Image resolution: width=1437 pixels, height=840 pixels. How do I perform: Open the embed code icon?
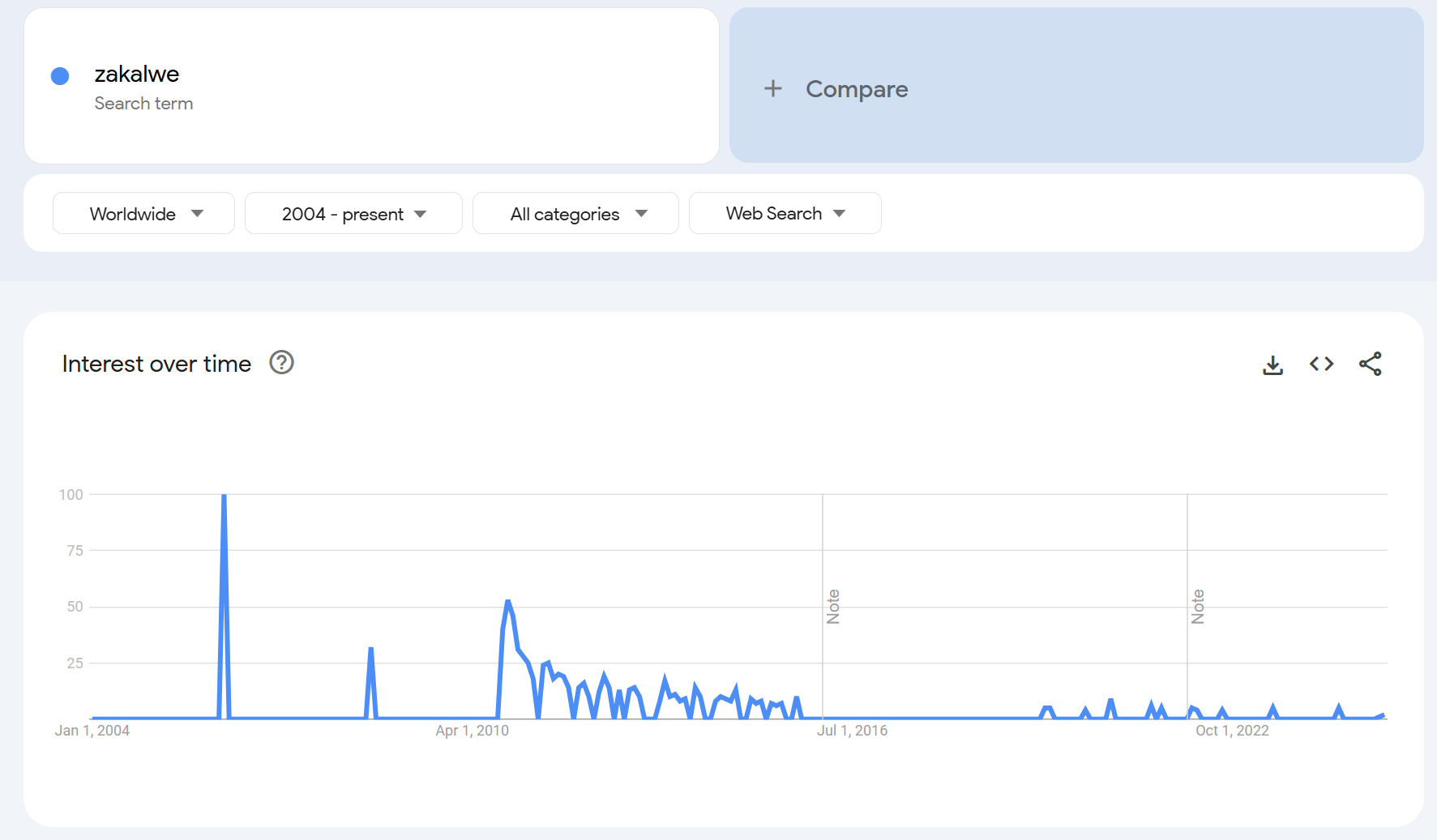pyautogui.click(x=1321, y=365)
